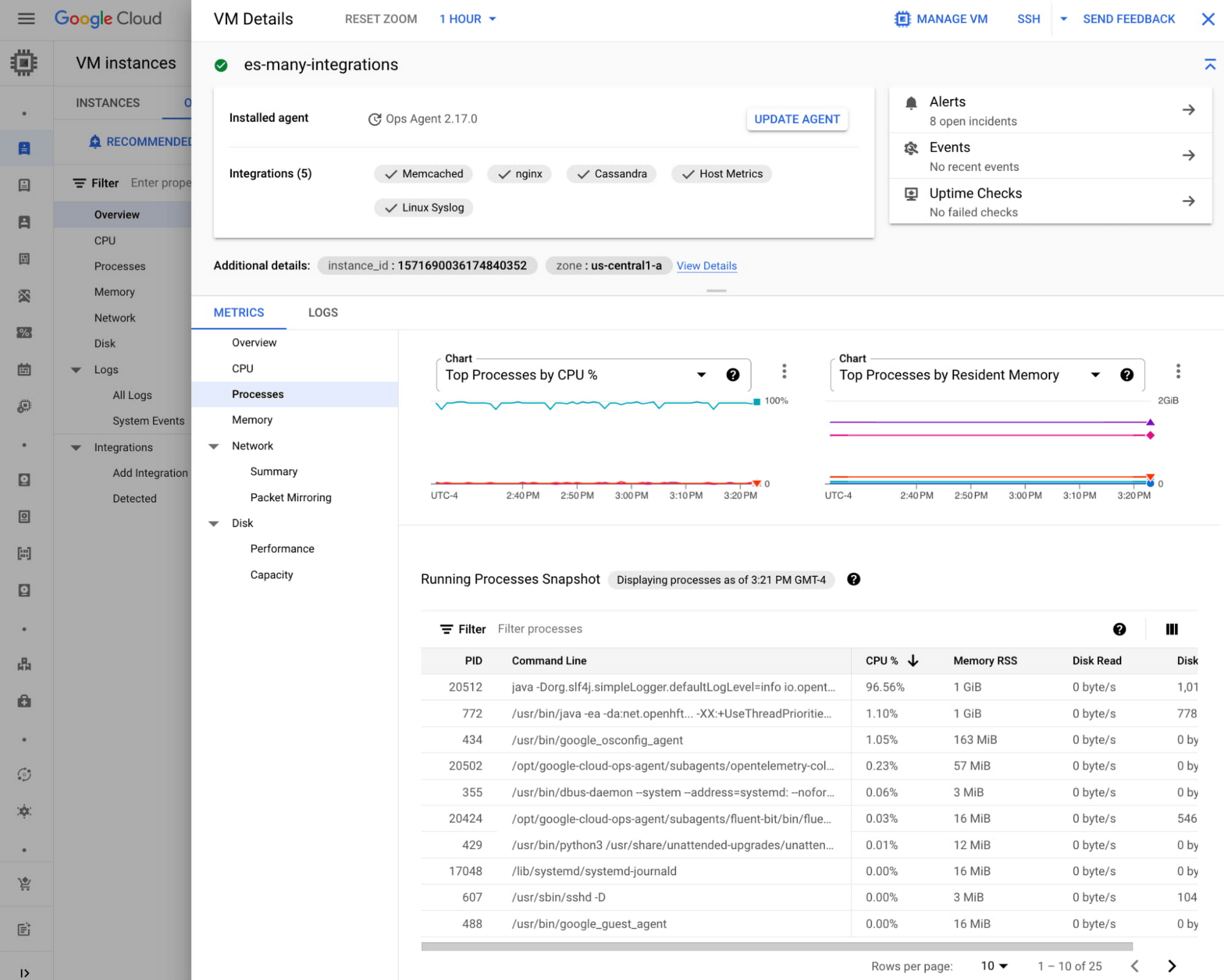The height and width of the screenshot is (980, 1224).
Task: Click the View Details link for instance
Action: [707, 265]
